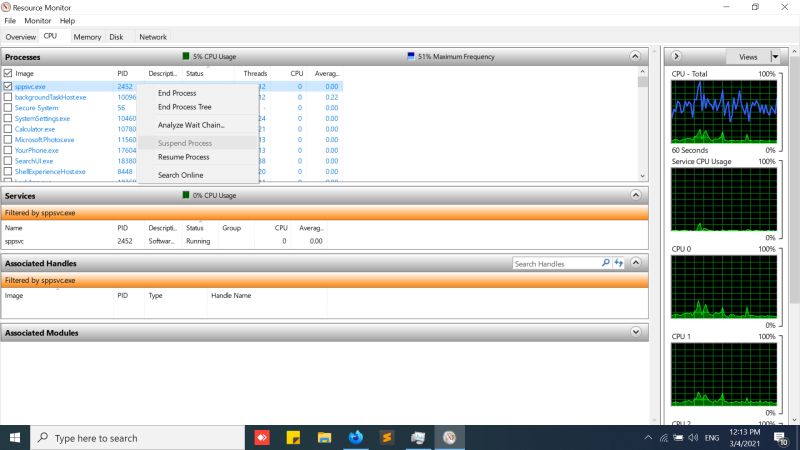Check the SearchUI.exe checkbox
The width and height of the screenshot is (800, 450).
pyautogui.click(x=8, y=161)
